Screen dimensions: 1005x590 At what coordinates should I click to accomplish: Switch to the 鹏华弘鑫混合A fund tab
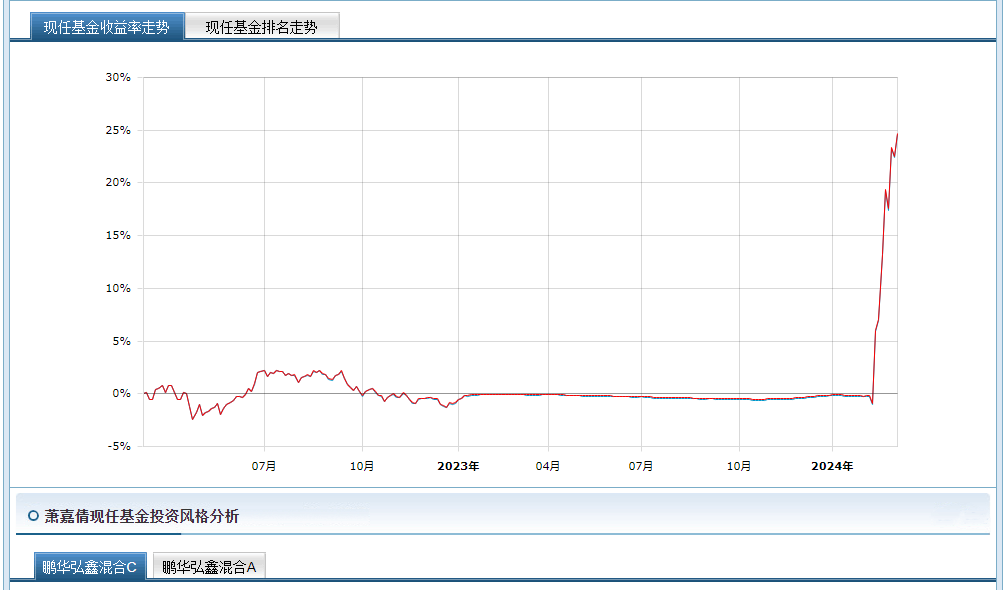209,568
